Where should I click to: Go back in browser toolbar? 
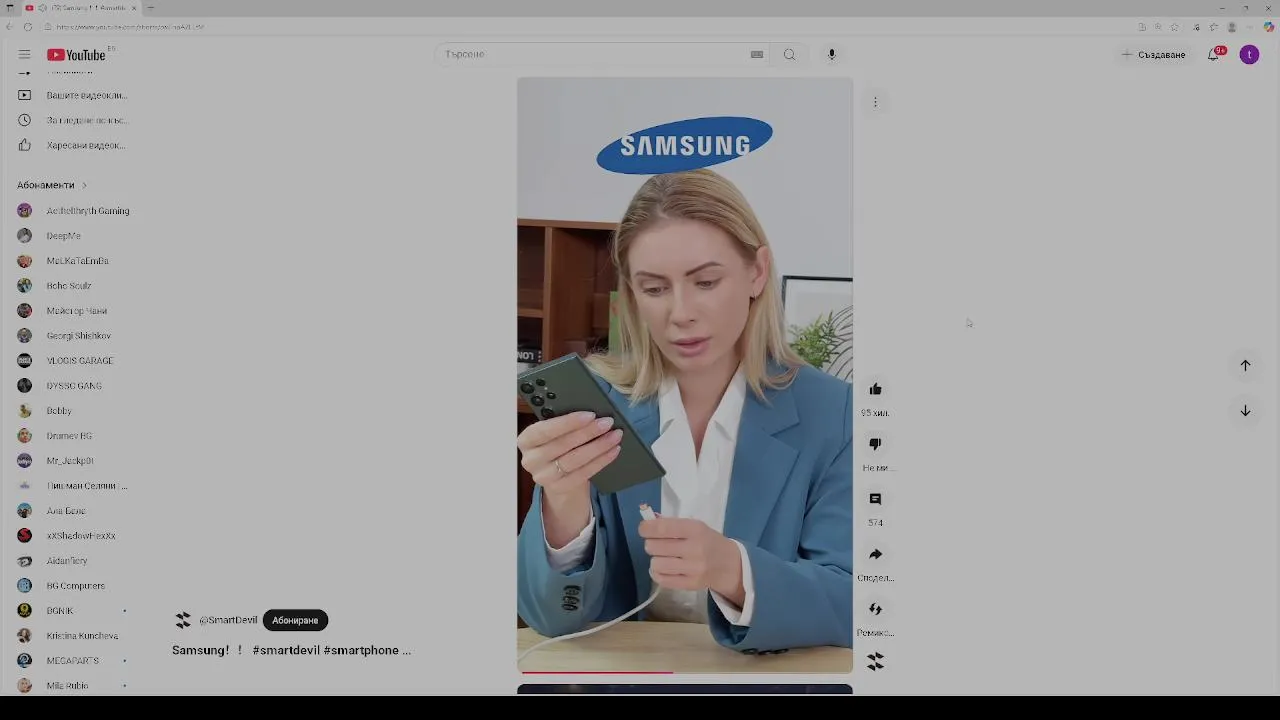click(x=10, y=27)
